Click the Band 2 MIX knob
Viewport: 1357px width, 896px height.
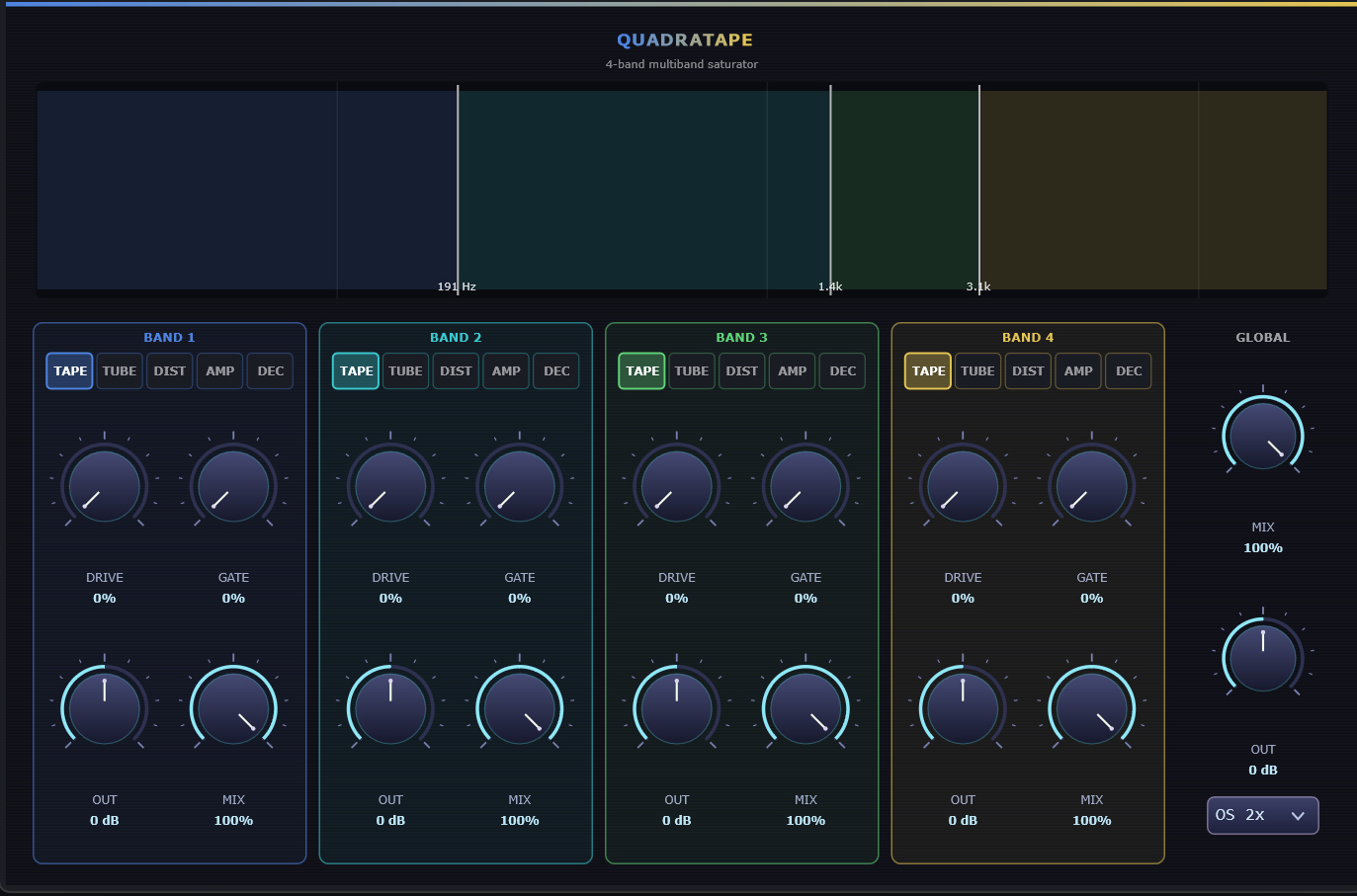coord(520,708)
